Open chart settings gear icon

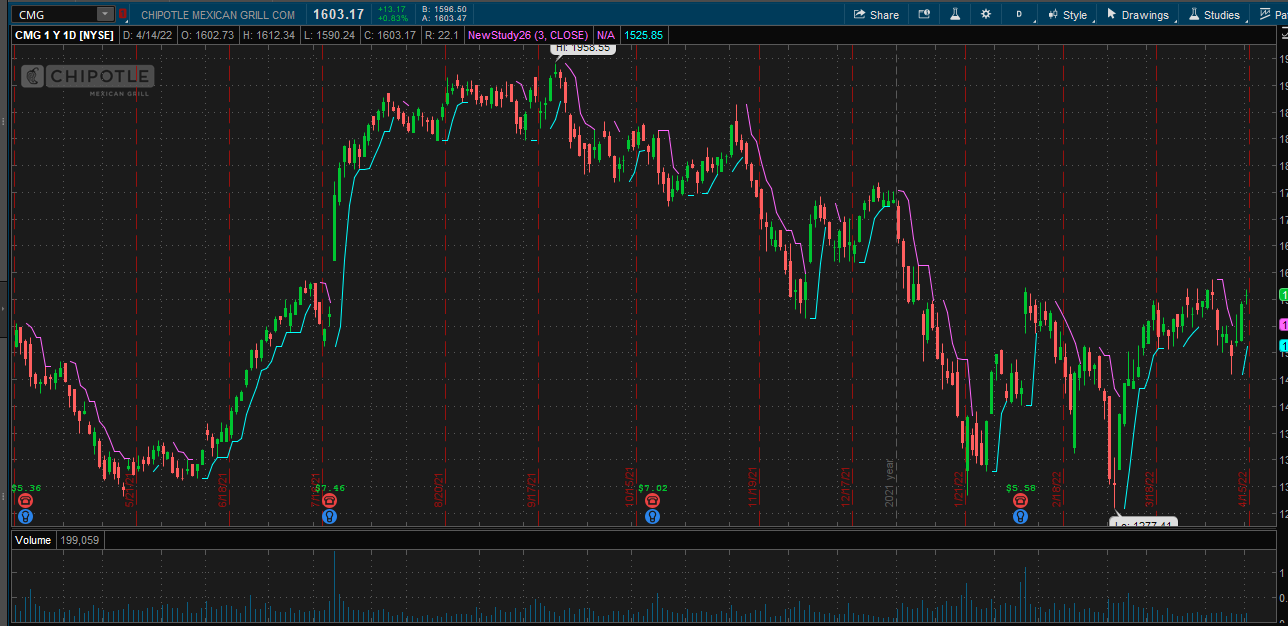986,15
